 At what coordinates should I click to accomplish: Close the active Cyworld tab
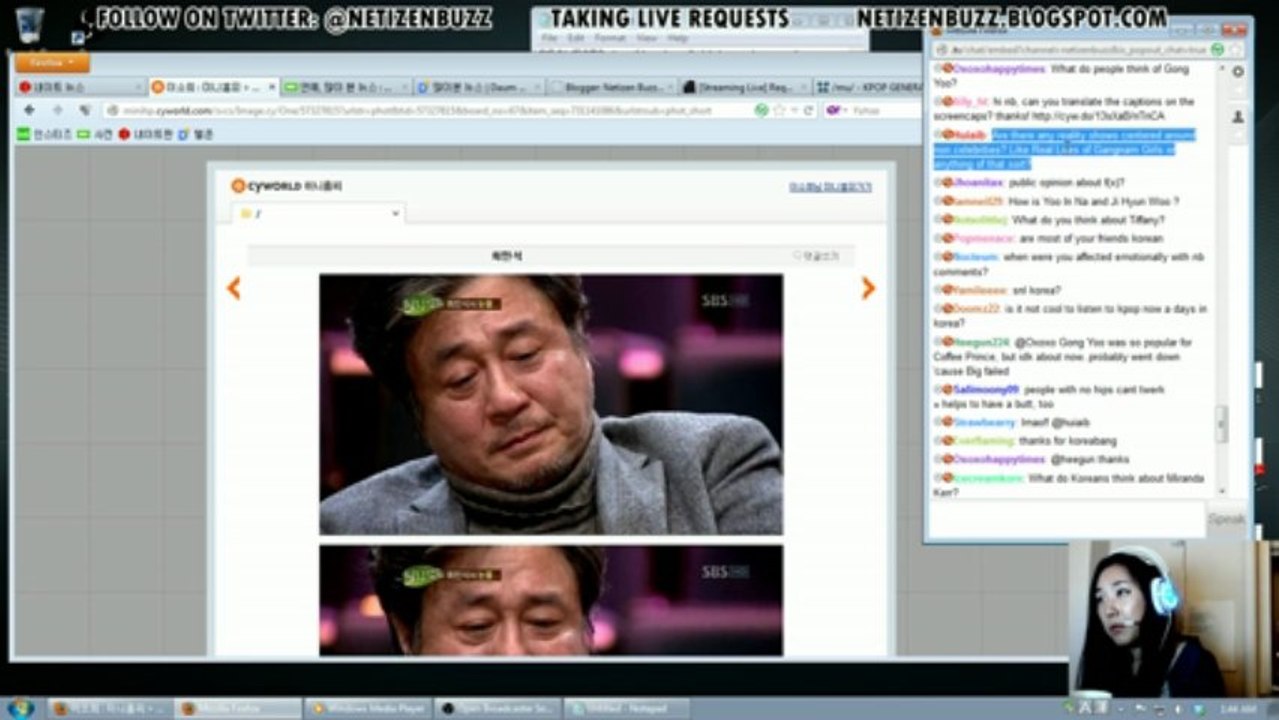click(271, 87)
